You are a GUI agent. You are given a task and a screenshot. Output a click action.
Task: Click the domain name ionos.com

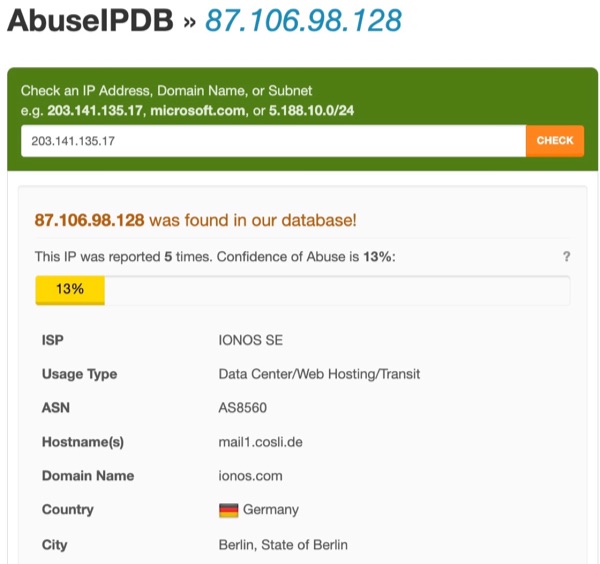coord(251,476)
